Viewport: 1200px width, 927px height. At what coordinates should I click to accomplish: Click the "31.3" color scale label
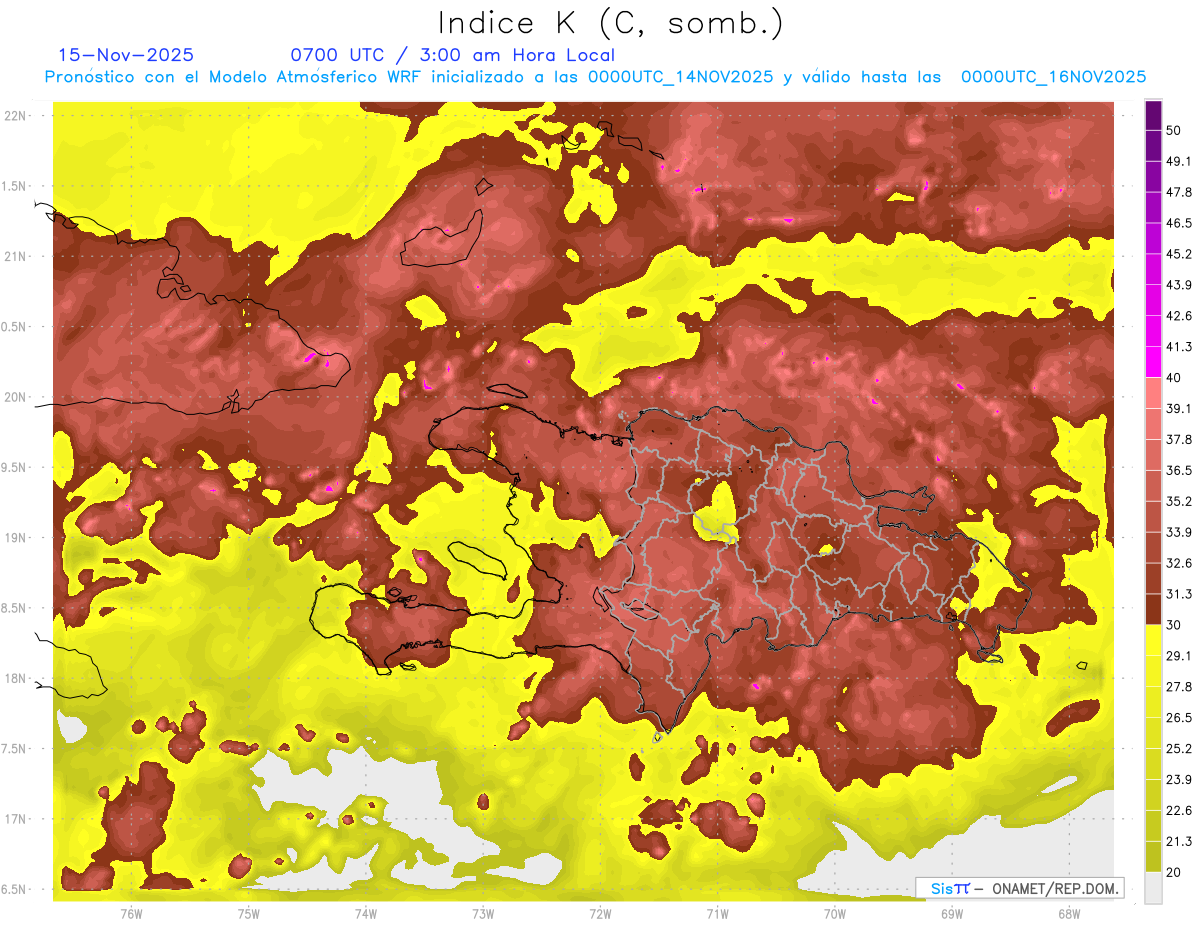pos(1179,594)
